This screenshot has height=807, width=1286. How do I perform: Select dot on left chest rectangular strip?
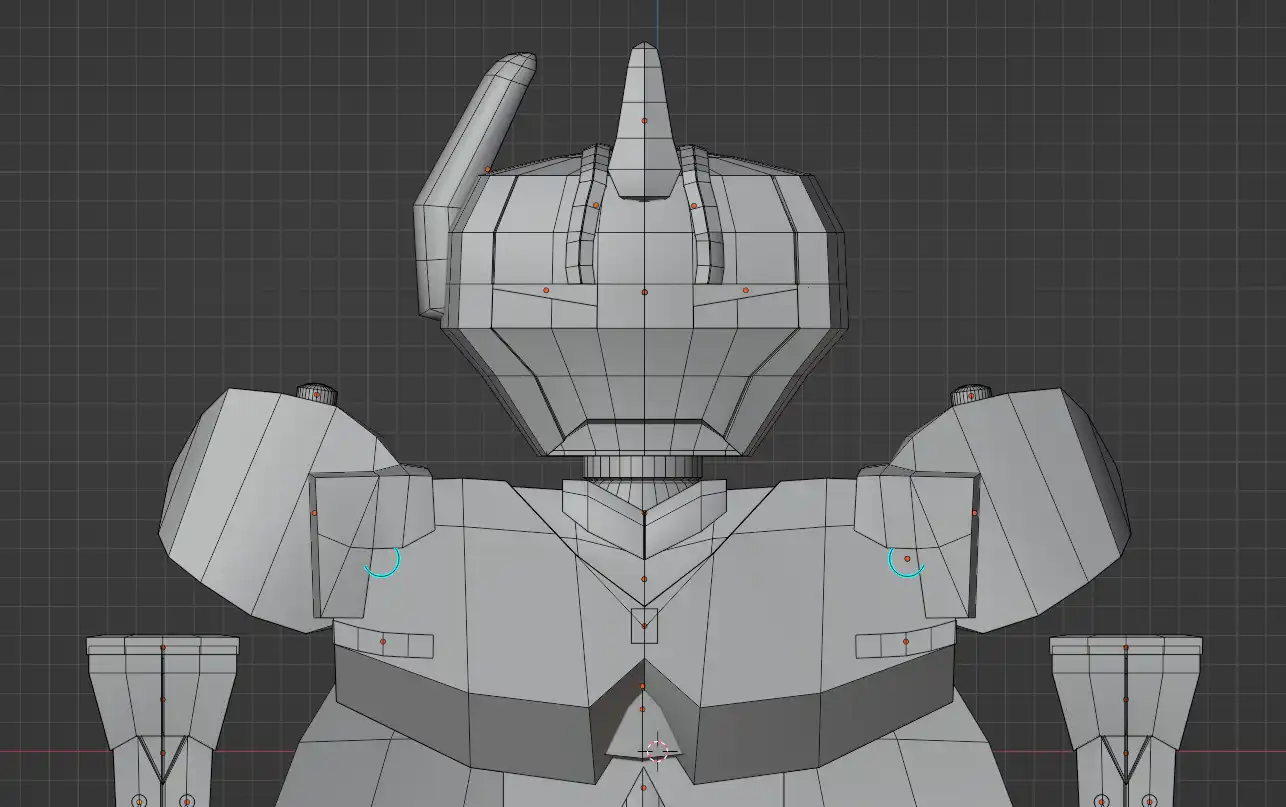coord(383,641)
